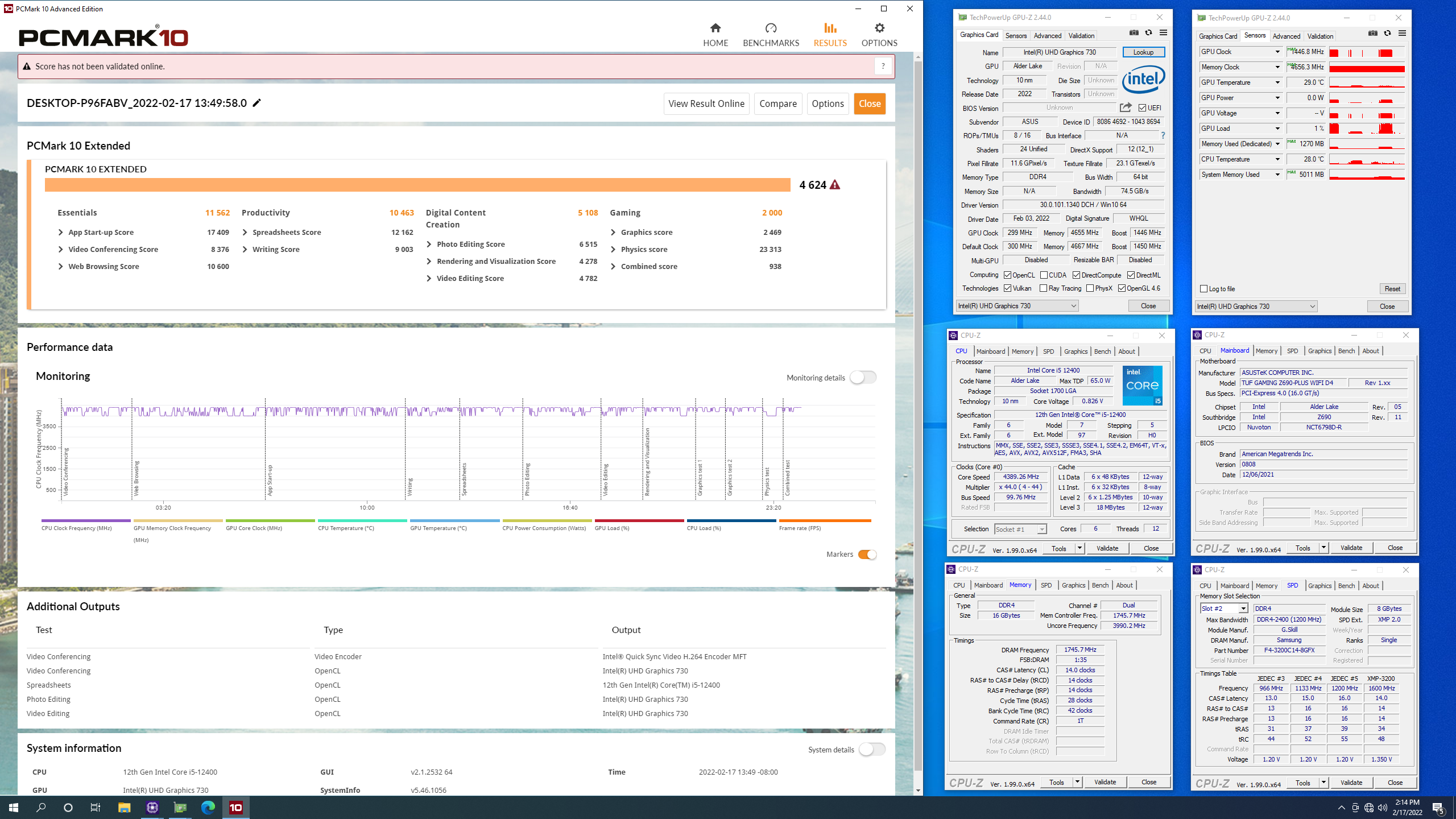The image size is (1456, 819).
Task: Open GPU Clock sensor dropdown
Action: pos(1277,52)
